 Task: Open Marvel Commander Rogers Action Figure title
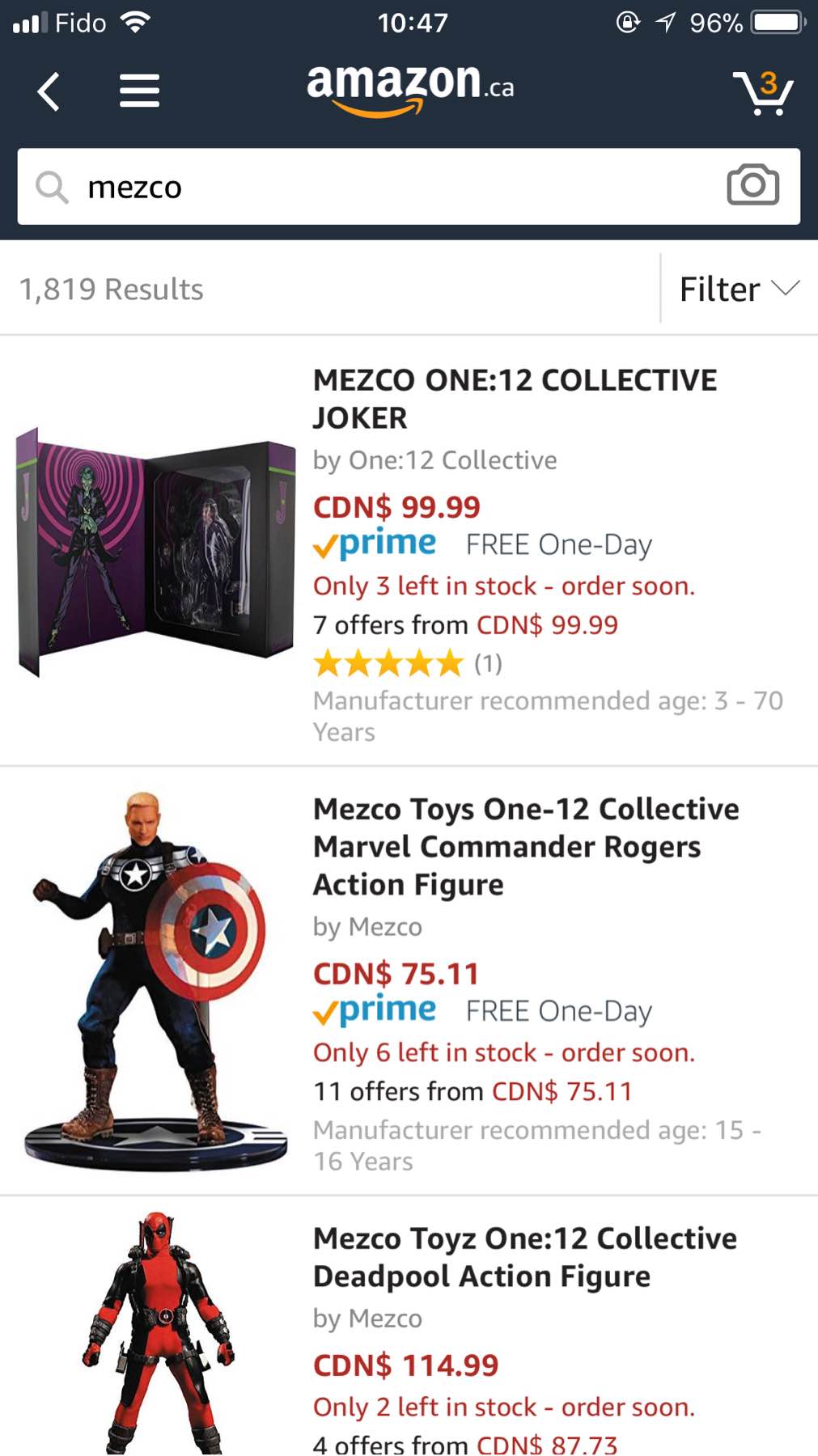(x=526, y=846)
